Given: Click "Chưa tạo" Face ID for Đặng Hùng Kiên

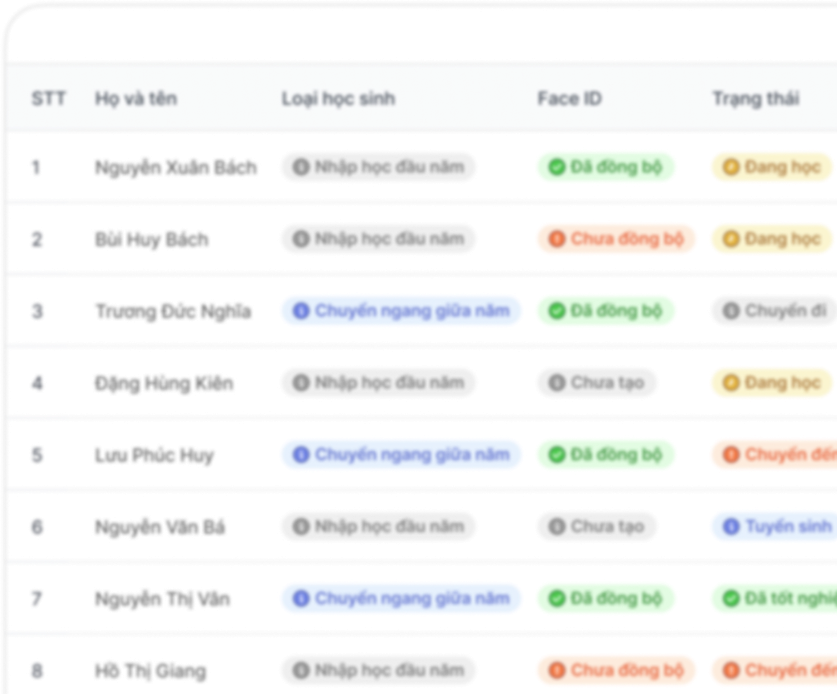Looking at the screenshot, I should pos(597,383).
